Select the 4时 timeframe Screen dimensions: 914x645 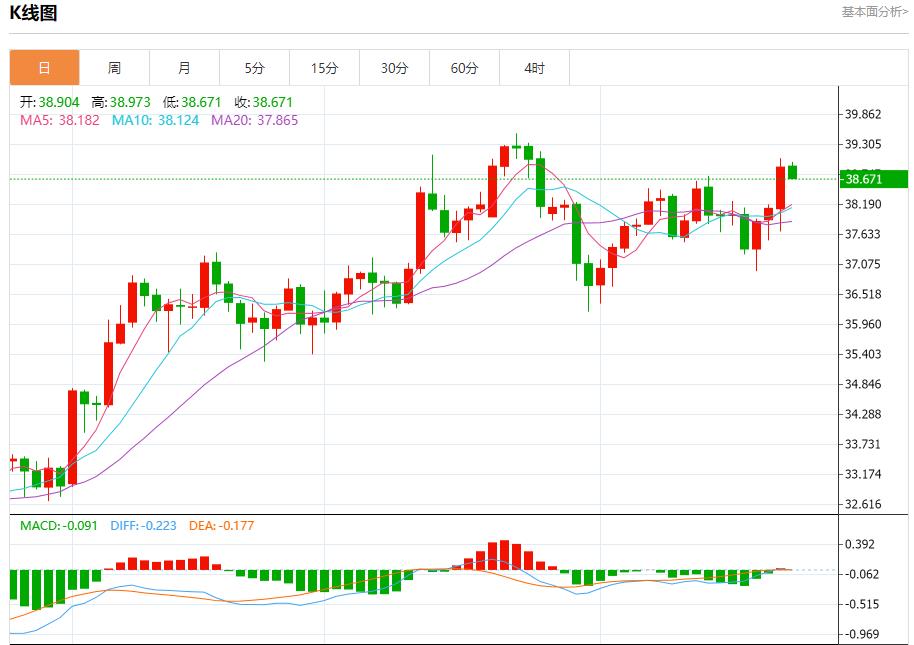535,67
